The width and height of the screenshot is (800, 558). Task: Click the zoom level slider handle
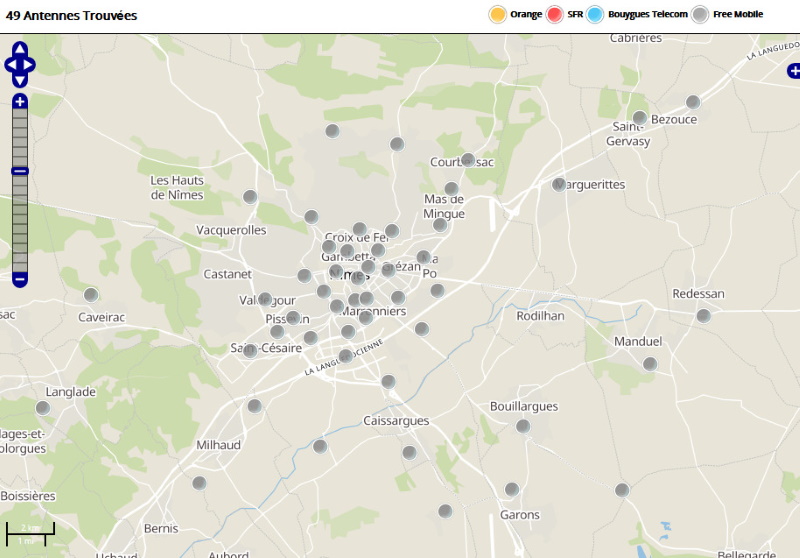(x=20, y=171)
